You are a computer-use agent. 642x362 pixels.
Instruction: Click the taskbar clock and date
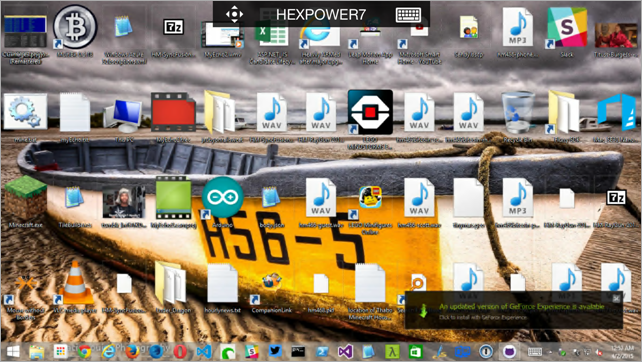(622, 352)
